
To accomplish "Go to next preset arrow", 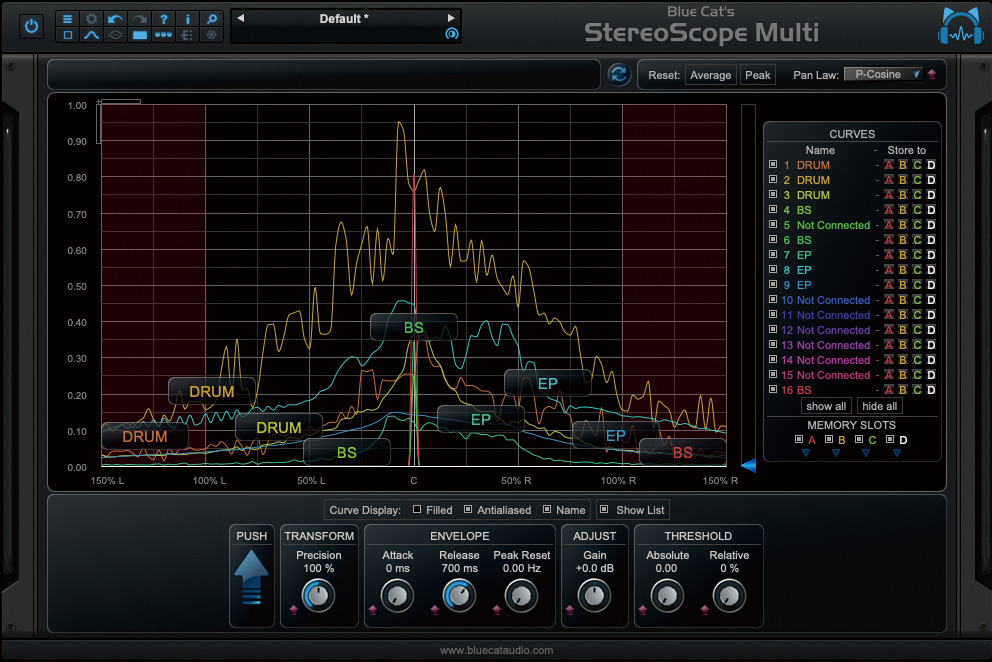I will [x=451, y=18].
